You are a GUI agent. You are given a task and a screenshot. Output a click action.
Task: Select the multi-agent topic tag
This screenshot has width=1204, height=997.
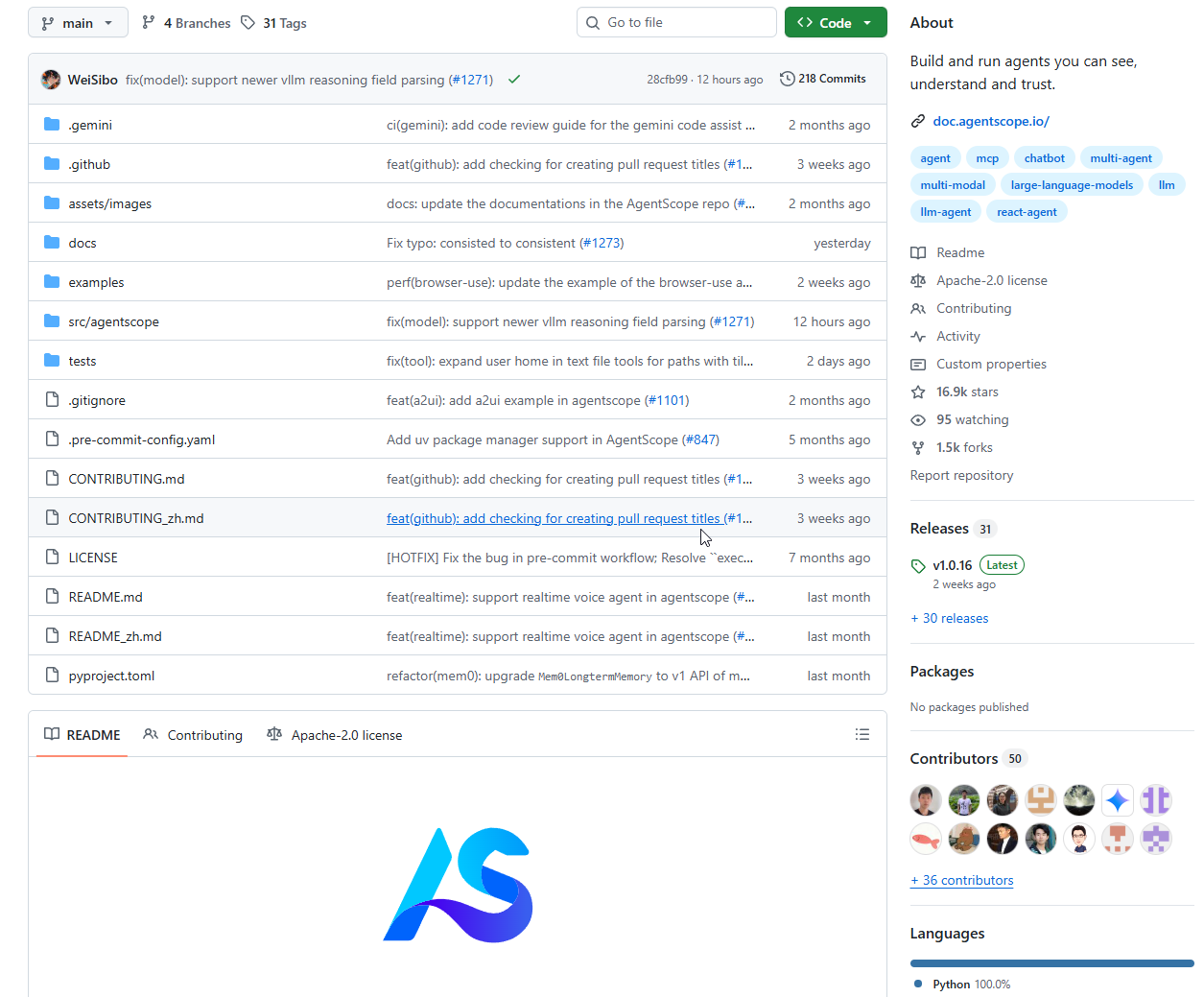[x=1121, y=158]
